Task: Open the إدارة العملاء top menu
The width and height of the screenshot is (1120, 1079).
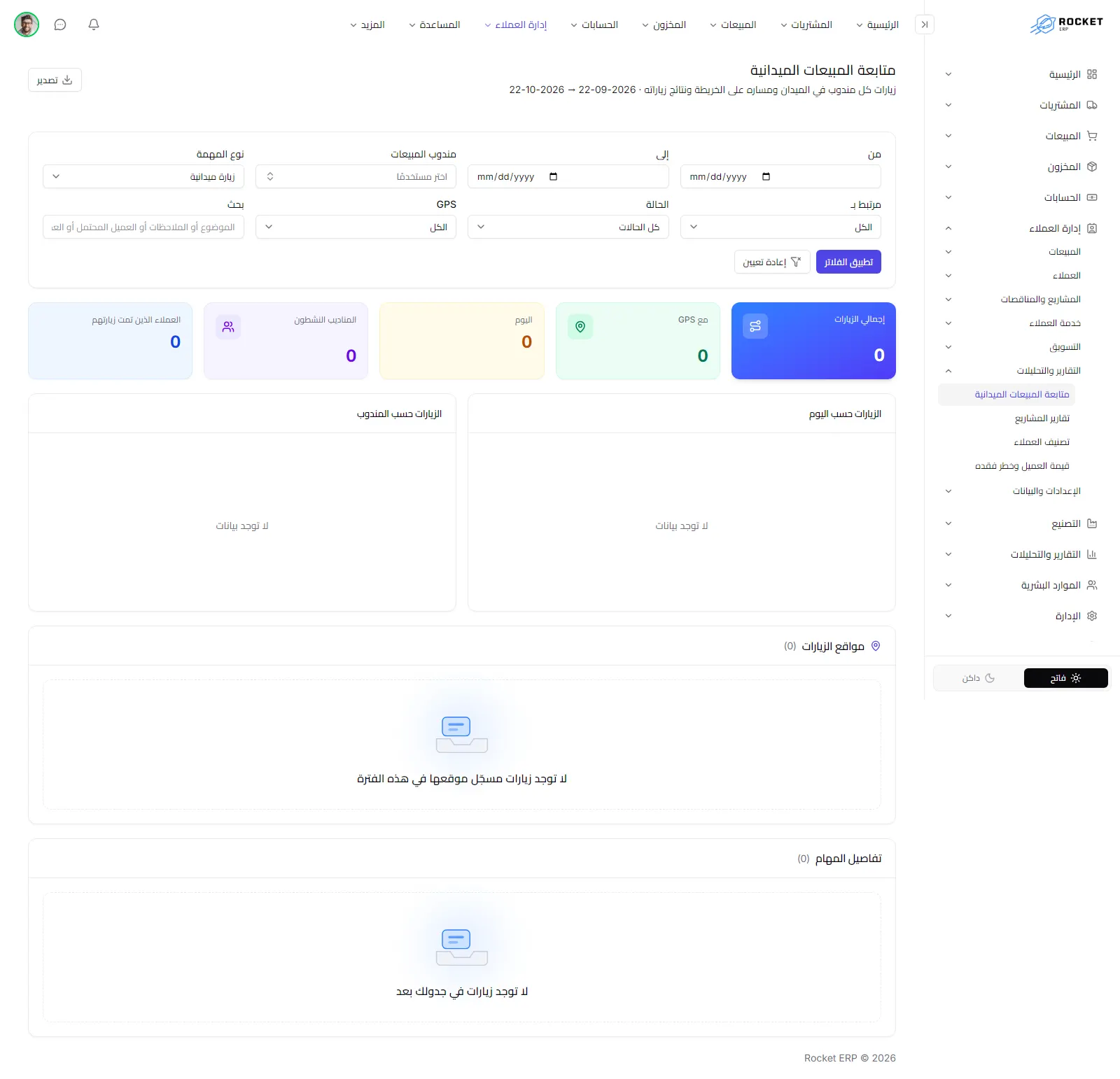Action: (516, 24)
